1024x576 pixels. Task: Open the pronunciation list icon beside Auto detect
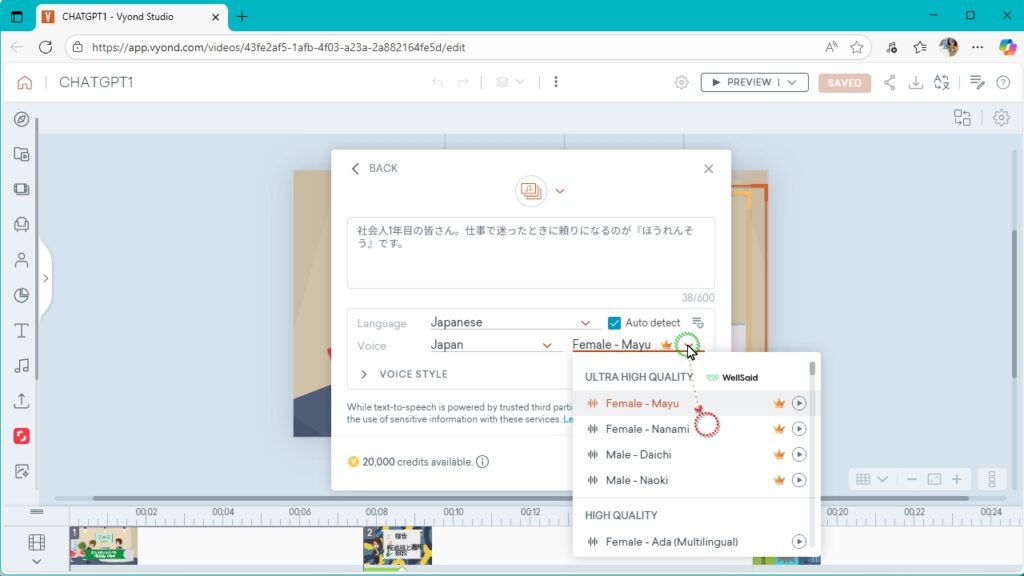(x=697, y=323)
